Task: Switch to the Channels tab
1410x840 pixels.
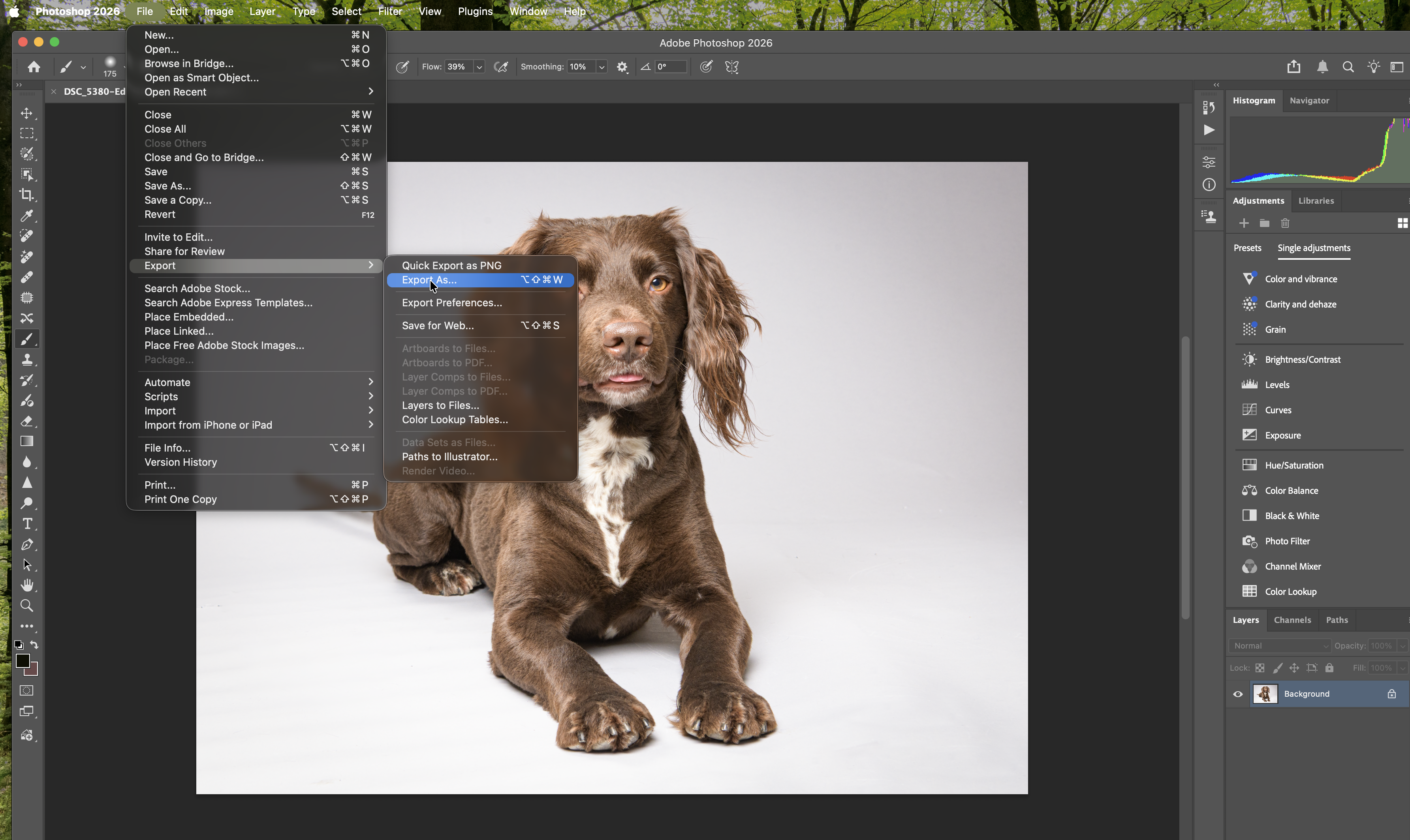Action: [x=1292, y=620]
